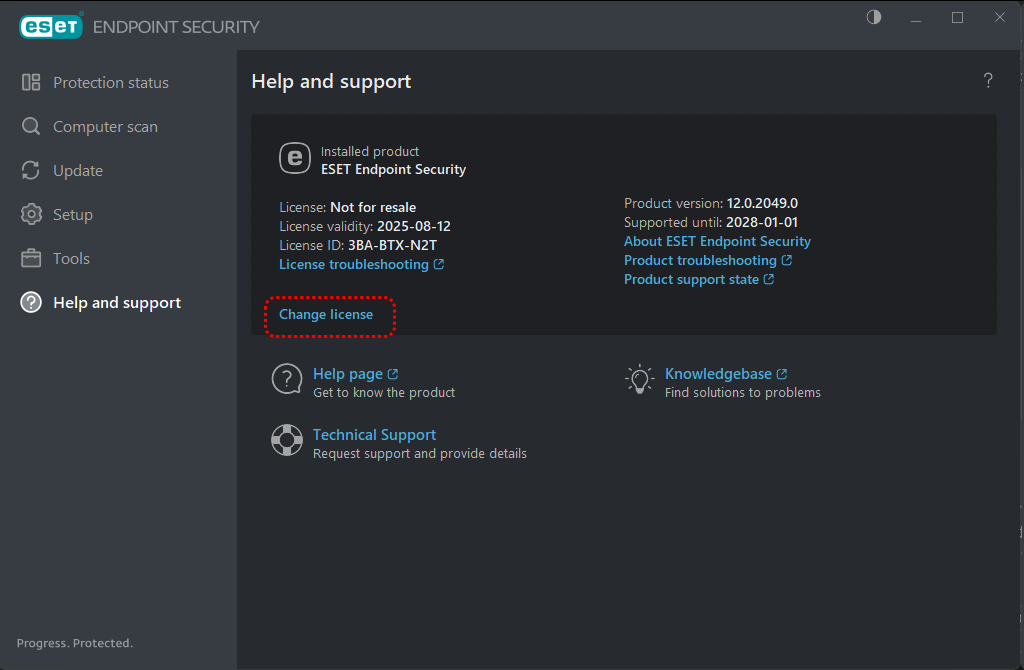Click the ESET logo in title bar
This screenshot has height=670, width=1024.
[50, 27]
